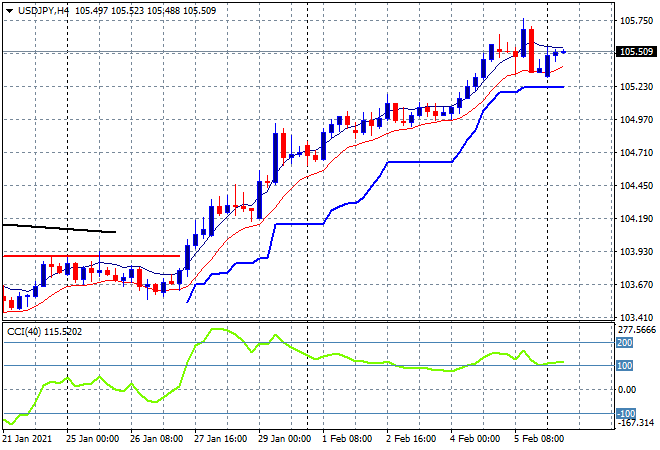Click the 105.750 price axis label
The width and height of the screenshot is (660, 450).
[636, 21]
